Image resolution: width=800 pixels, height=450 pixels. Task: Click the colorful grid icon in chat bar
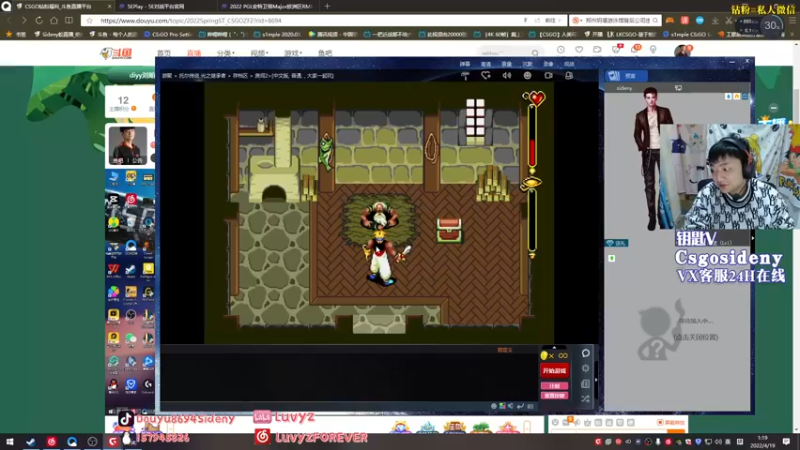click(502, 406)
